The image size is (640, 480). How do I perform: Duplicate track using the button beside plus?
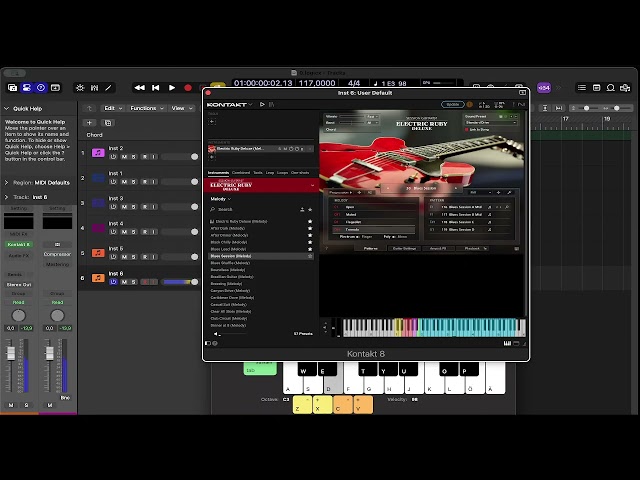click(108, 123)
